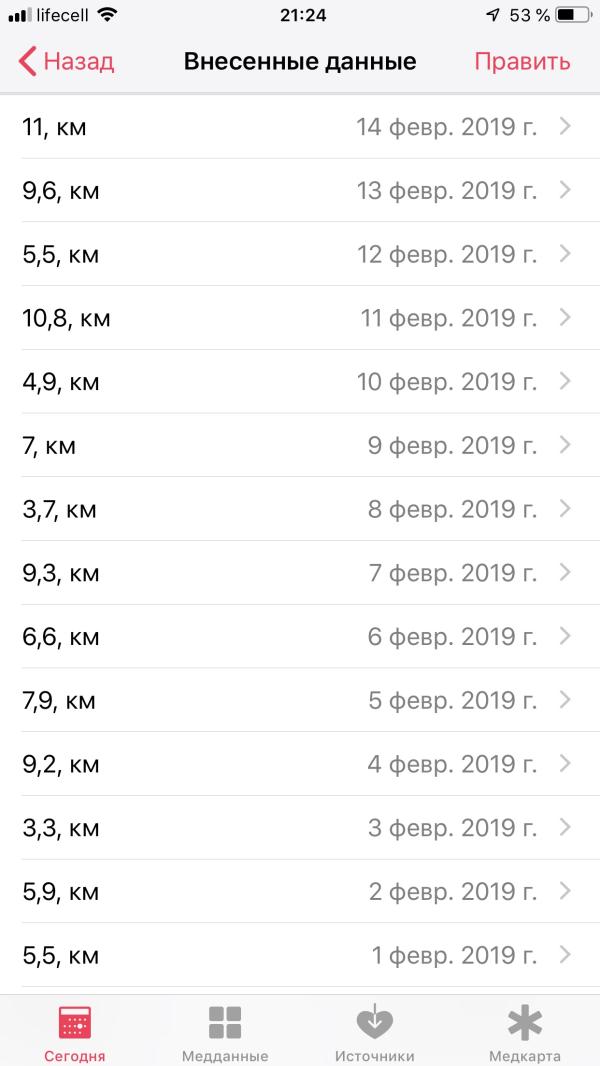Tap the Сегодня calendar icon
600x1066 pixels.
tap(75, 1022)
